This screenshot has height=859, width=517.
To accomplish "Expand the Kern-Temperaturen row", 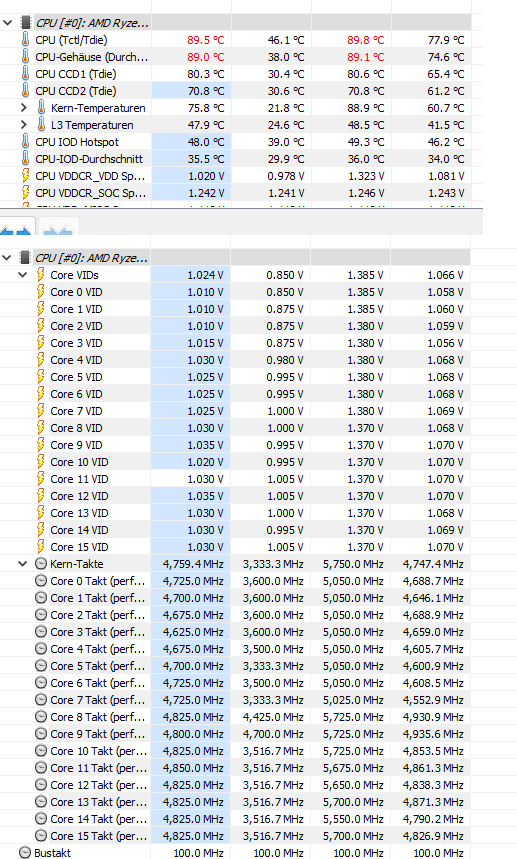I will point(24,108).
